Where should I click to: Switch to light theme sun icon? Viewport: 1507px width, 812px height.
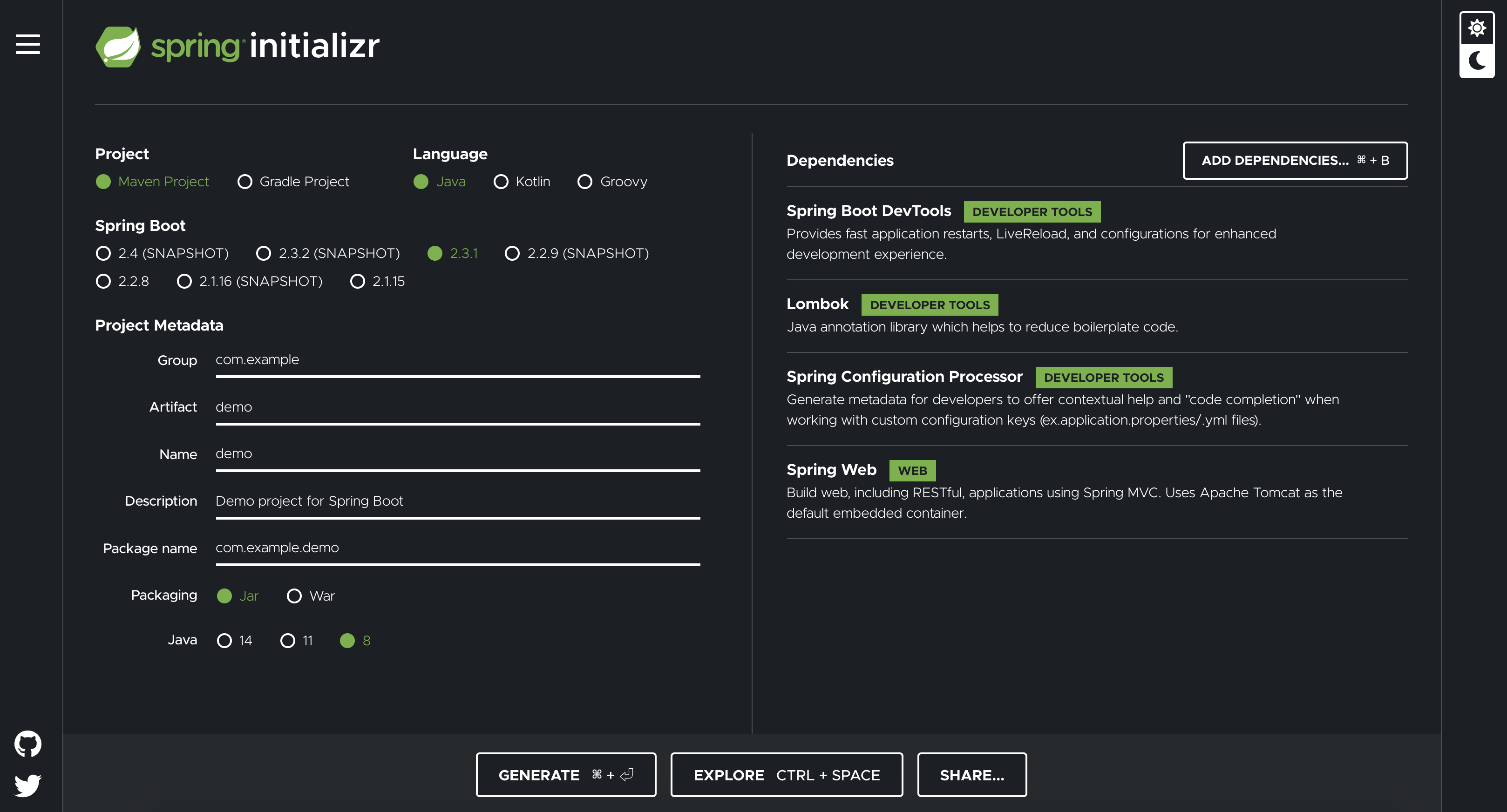1477,27
